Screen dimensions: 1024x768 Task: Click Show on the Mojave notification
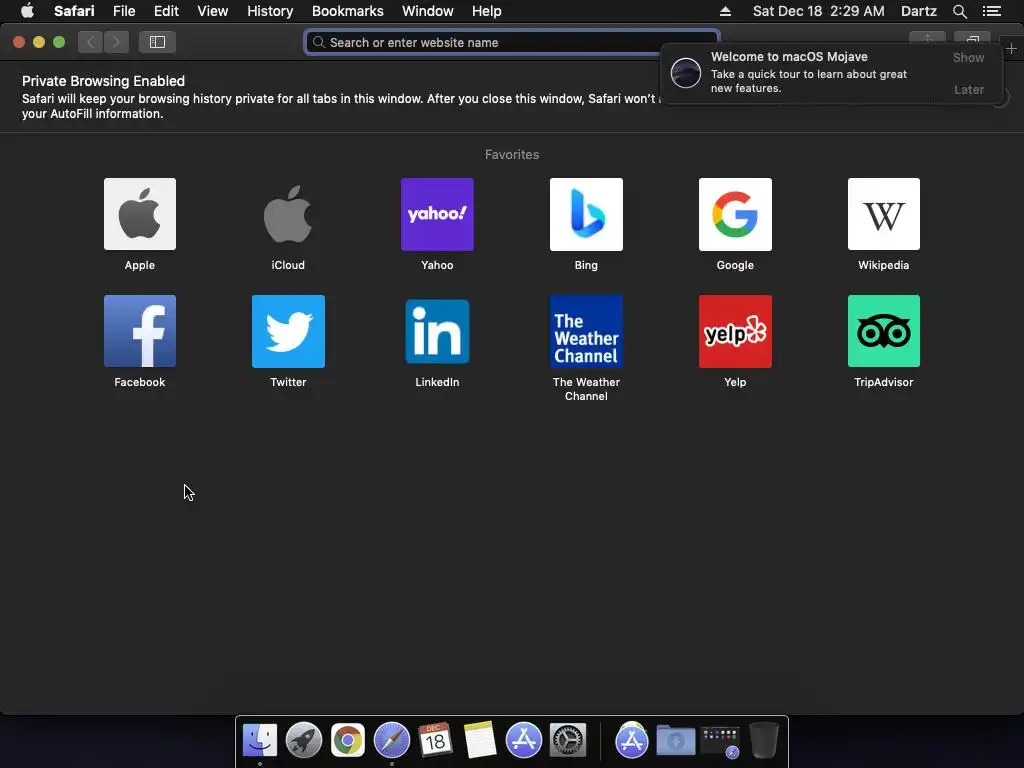tap(968, 57)
